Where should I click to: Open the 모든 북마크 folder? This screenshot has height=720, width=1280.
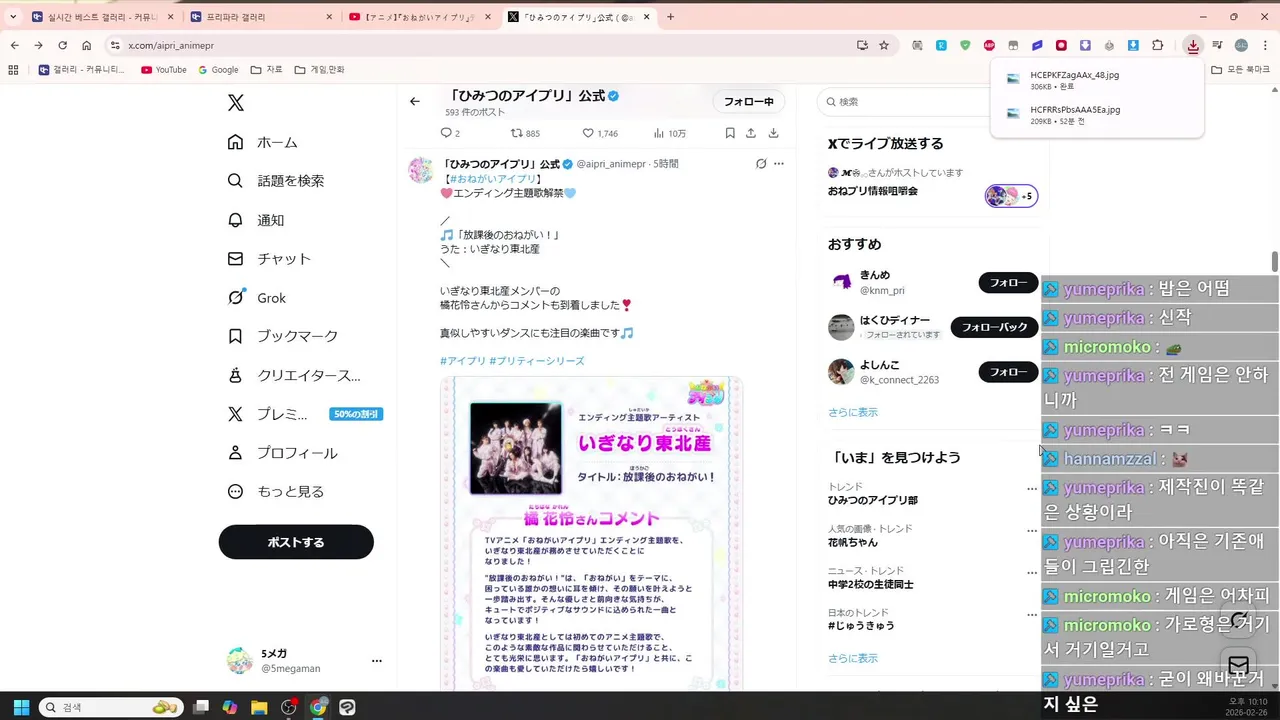pos(1241,70)
